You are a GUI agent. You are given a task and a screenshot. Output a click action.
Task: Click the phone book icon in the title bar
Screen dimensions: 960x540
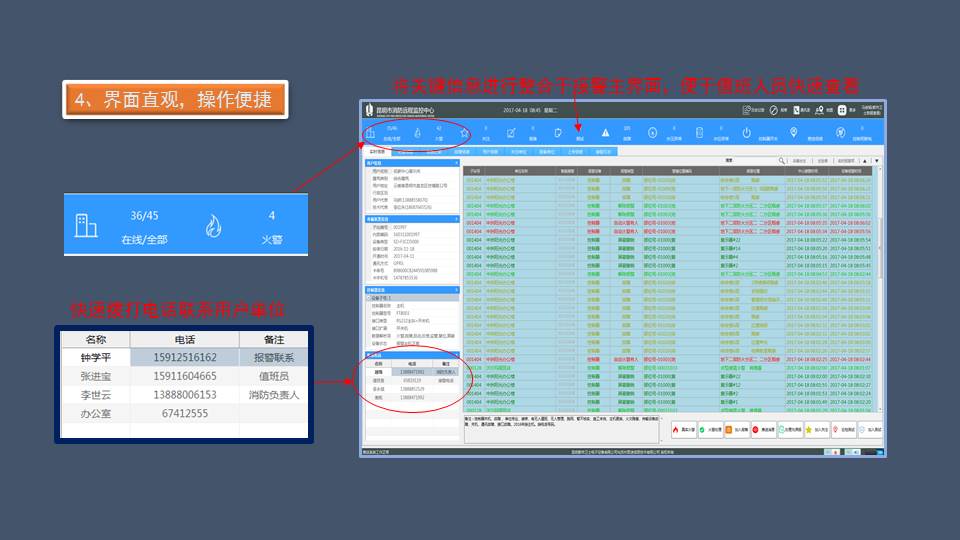coord(797,110)
